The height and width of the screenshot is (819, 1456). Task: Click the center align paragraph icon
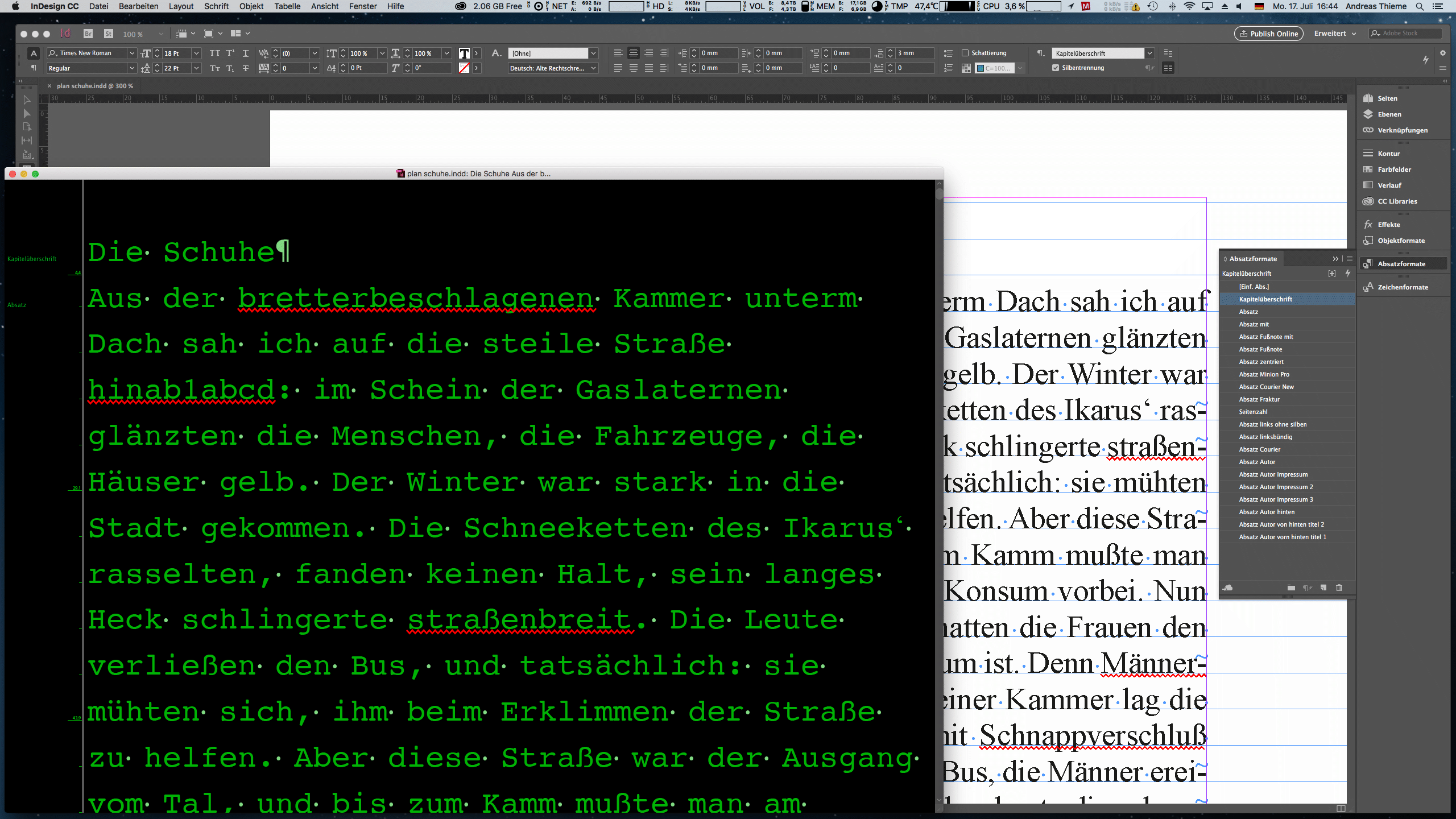634,53
